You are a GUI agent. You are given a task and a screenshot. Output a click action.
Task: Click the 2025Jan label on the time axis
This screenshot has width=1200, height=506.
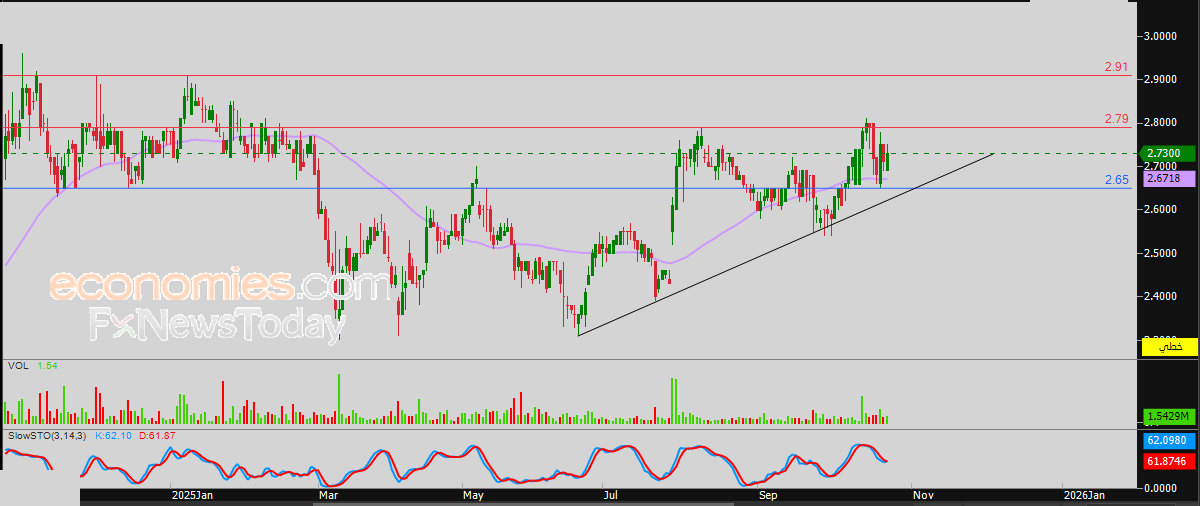coord(192,495)
